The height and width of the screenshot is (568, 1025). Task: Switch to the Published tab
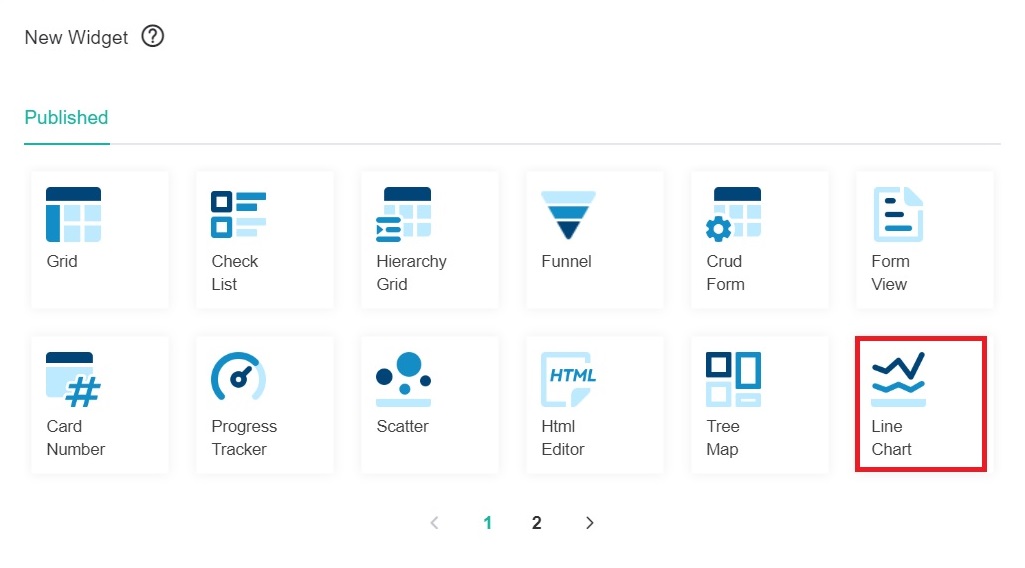(x=66, y=117)
